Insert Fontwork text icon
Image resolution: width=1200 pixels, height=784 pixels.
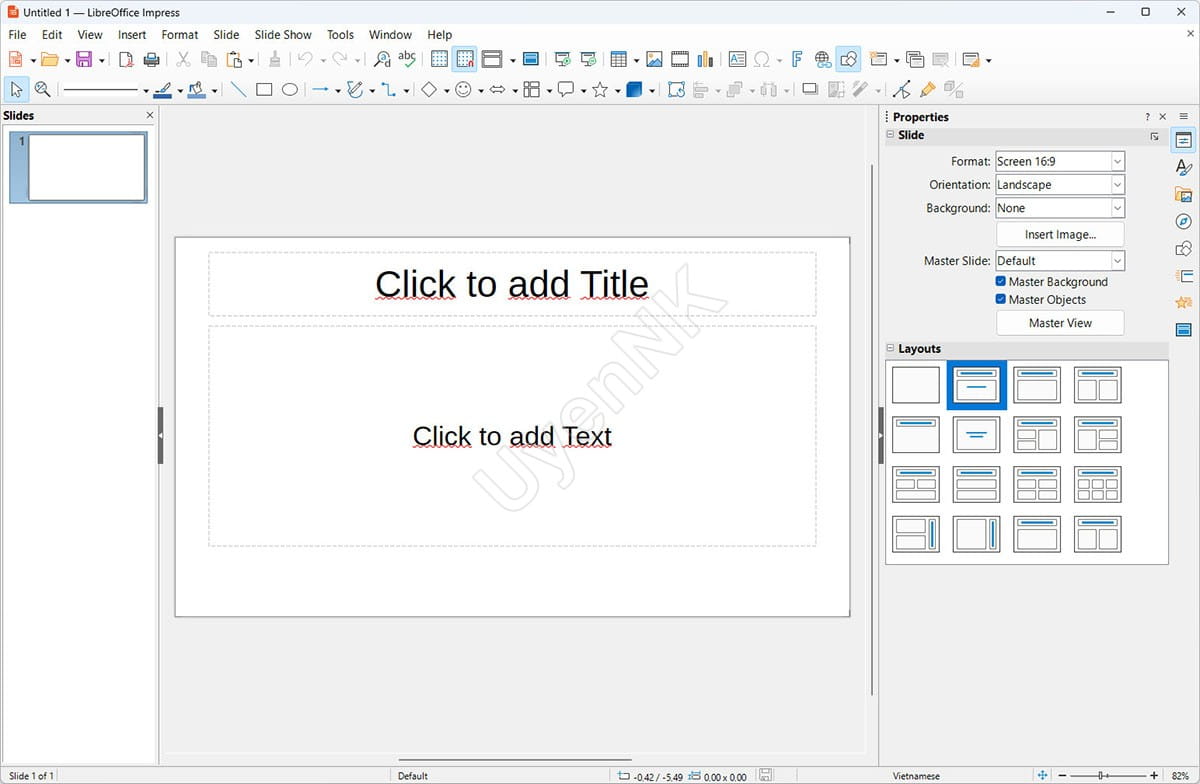tap(797, 60)
